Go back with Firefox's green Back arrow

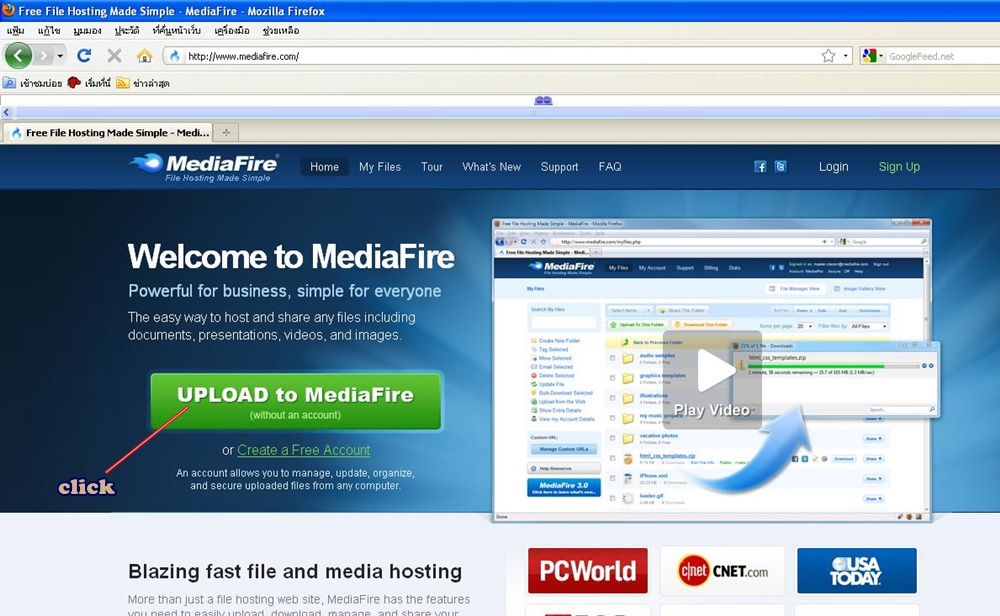[18, 56]
